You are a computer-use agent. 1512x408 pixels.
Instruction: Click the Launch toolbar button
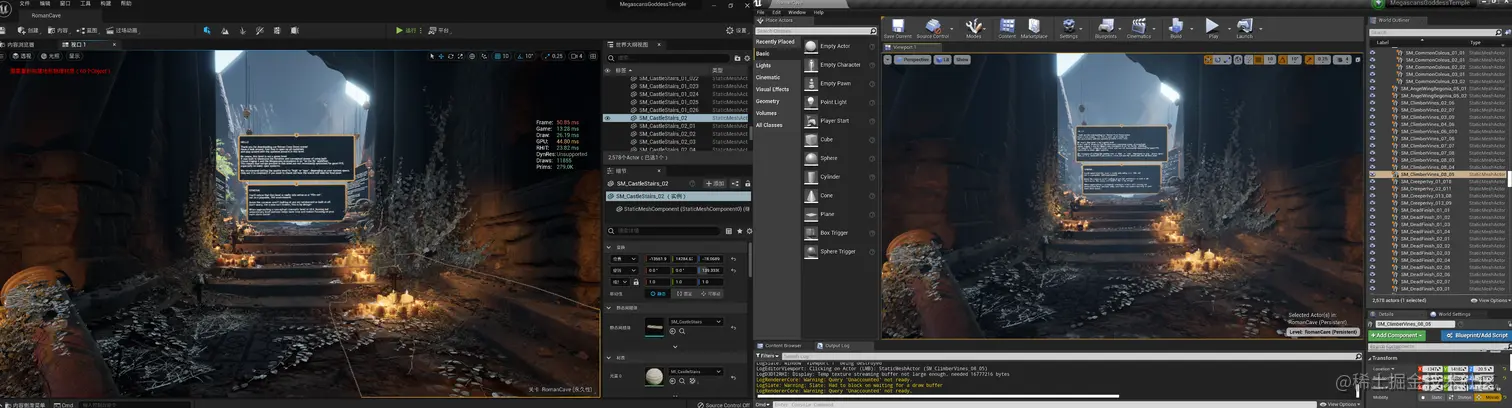pos(1244,27)
